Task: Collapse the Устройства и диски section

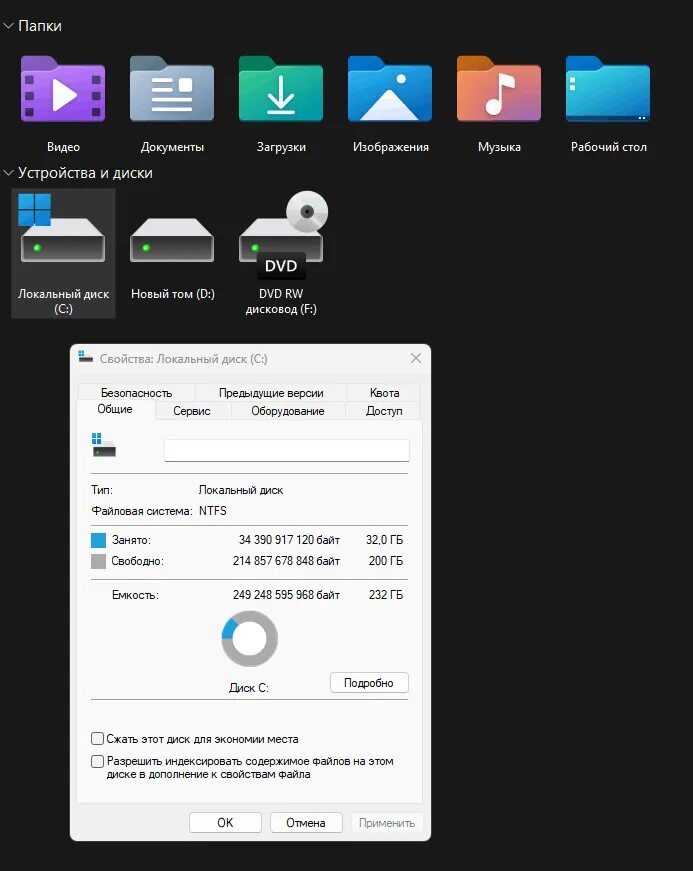Action: pyautogui.click(x=8, y=173)
